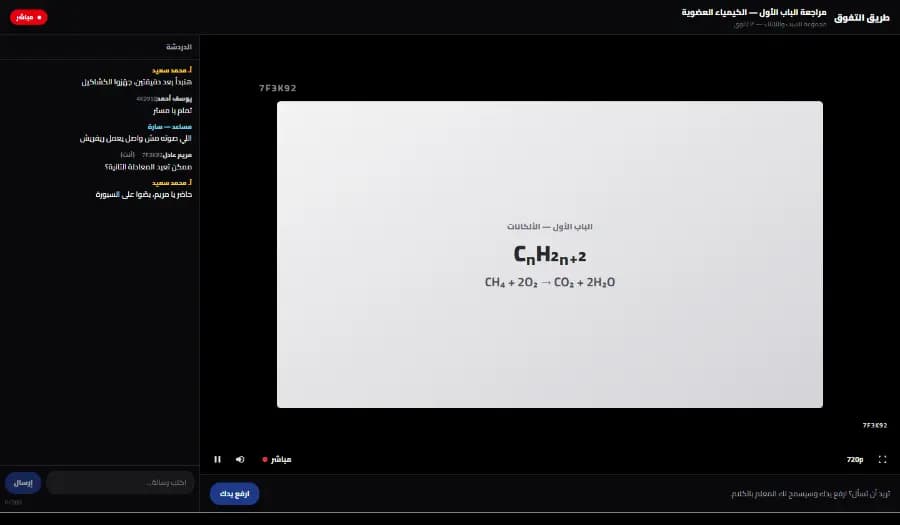The height and width of the screenshot is (525, 900).
Task: Pause the live video stream
Action: click(x=217, y=459)
